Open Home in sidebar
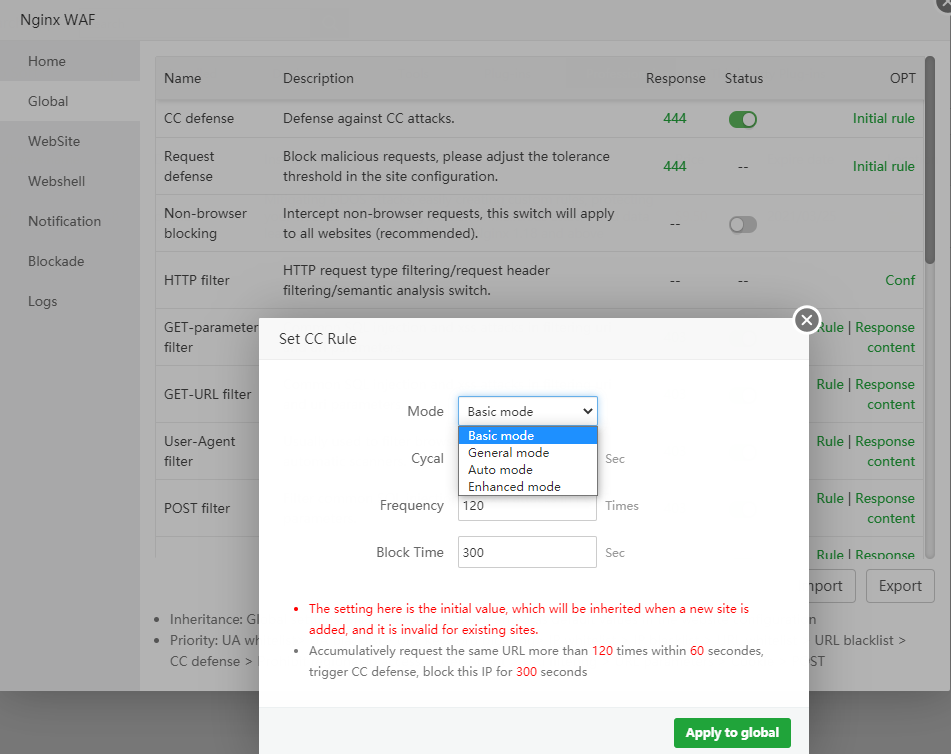 click(x=47, y=62)
